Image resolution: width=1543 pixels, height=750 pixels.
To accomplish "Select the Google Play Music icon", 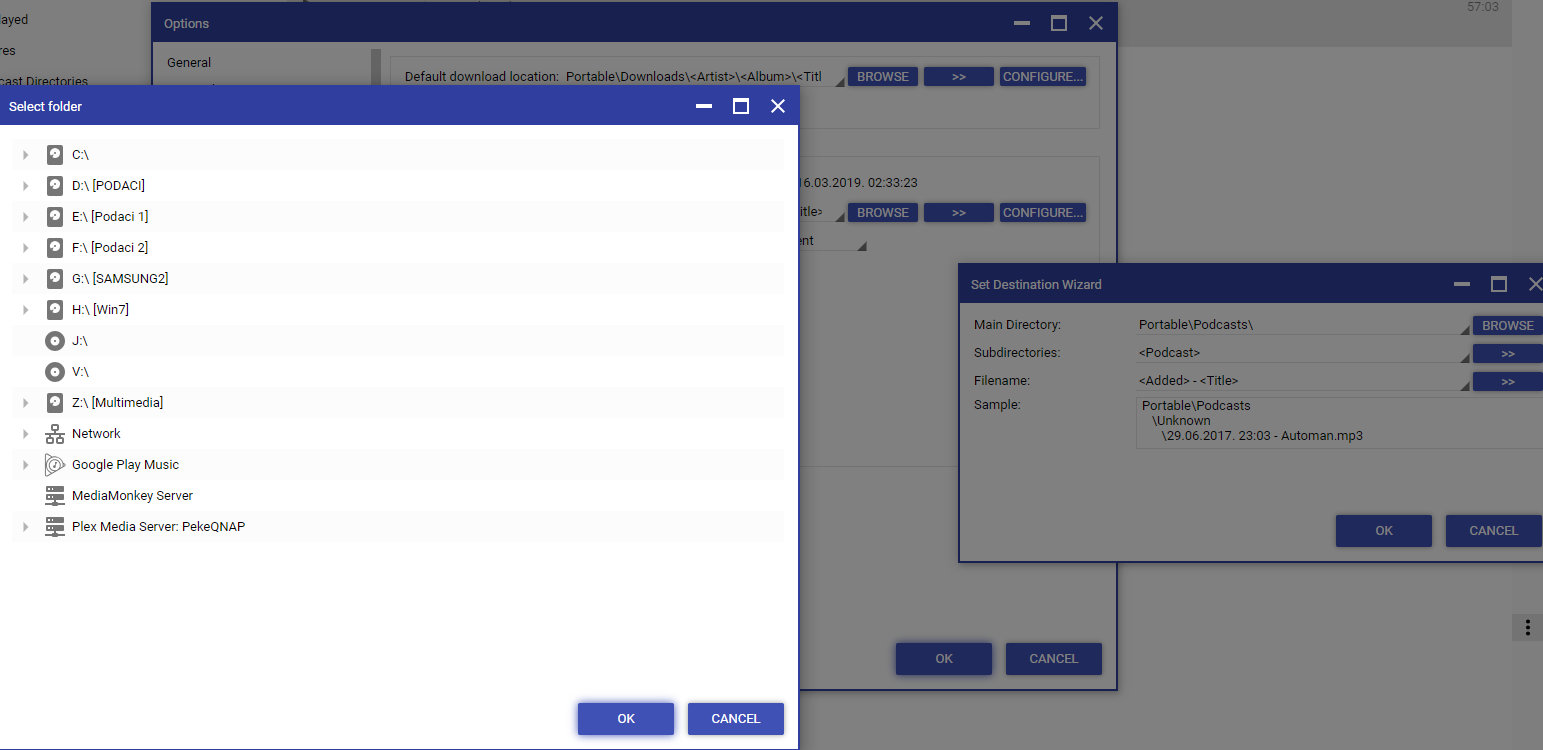I will [55, 465].
